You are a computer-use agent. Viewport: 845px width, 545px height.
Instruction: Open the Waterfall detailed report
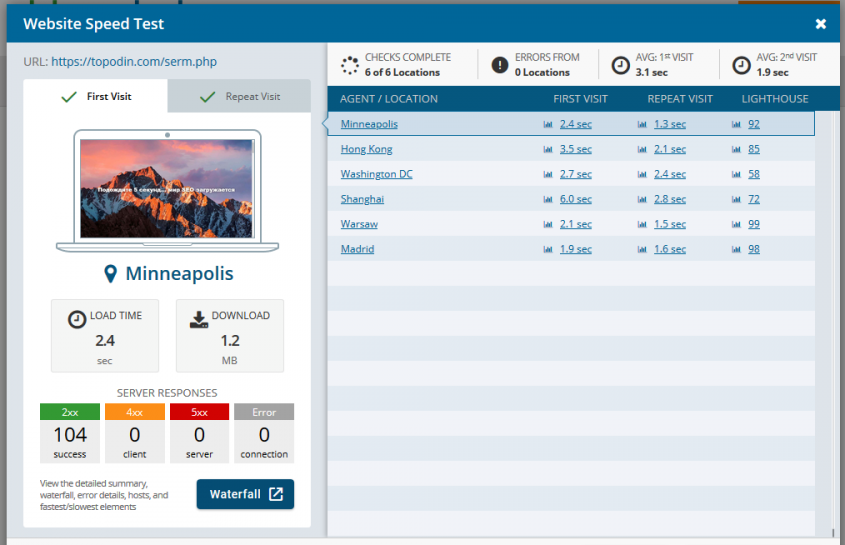245,494
